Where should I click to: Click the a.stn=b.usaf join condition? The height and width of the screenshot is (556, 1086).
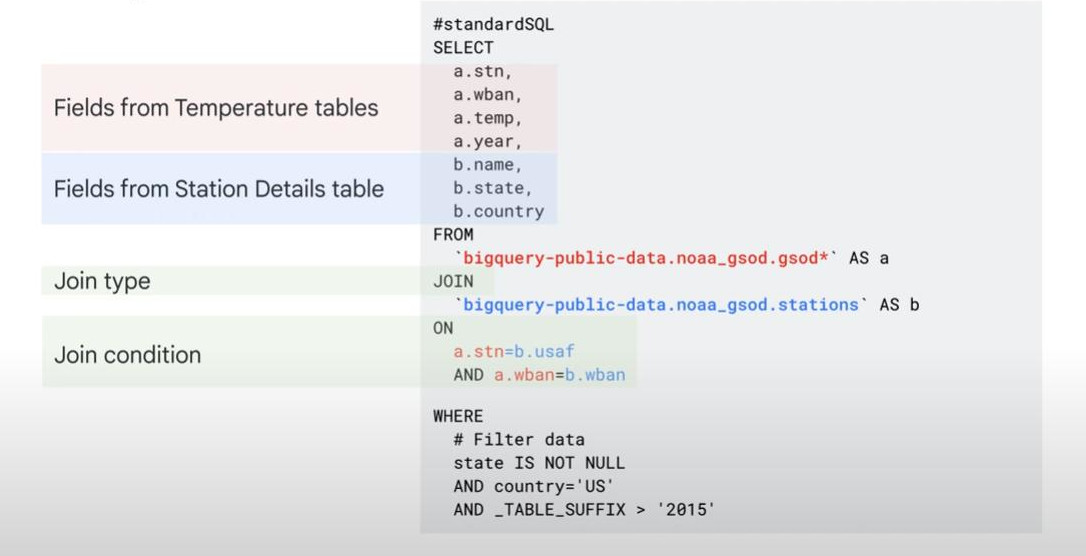point(514,352)
